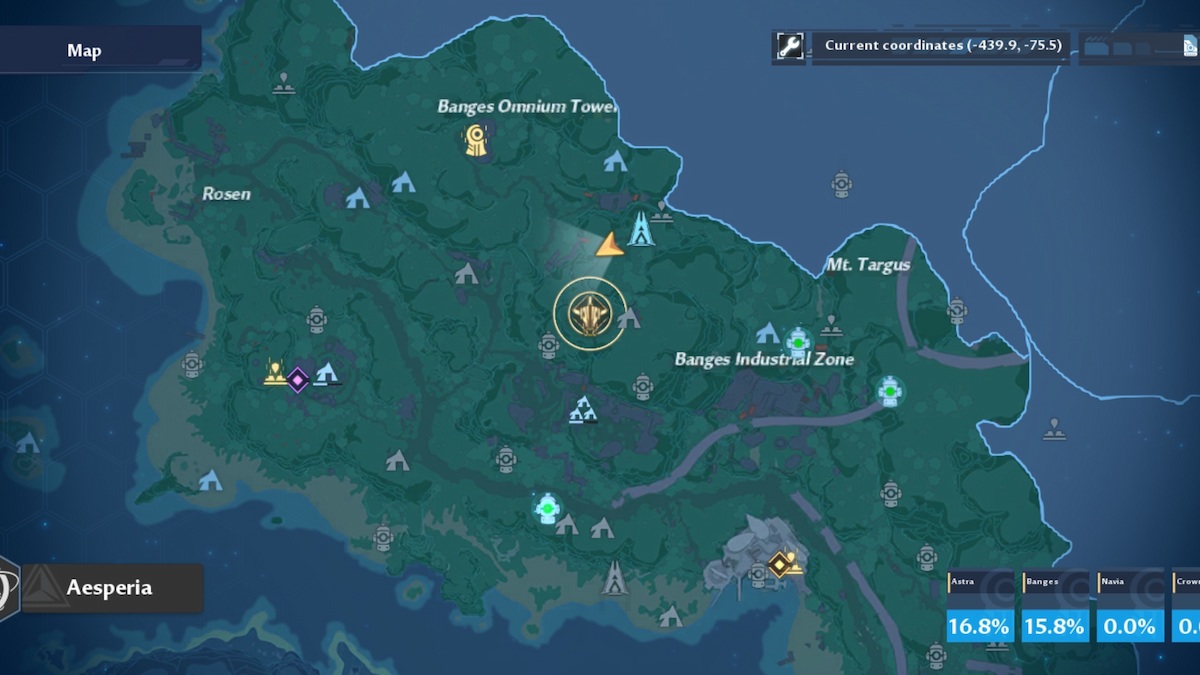This screenshot has height=675, width=1200.
Task: Select the circled boss marker at map center
Action: [x=590, y=314]
